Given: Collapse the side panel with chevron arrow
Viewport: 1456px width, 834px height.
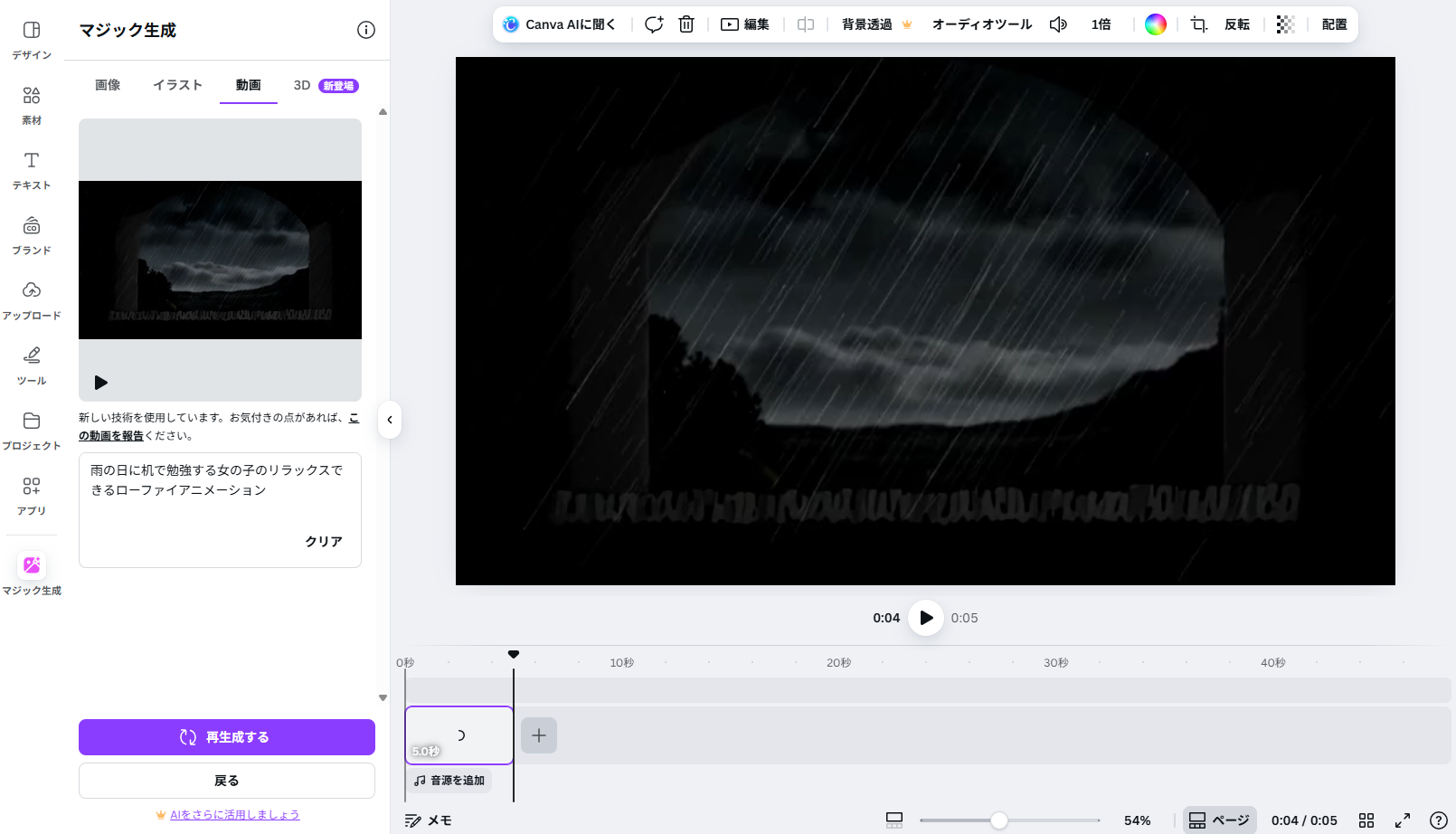Looking at the screenshot, I should click(390, 420).
